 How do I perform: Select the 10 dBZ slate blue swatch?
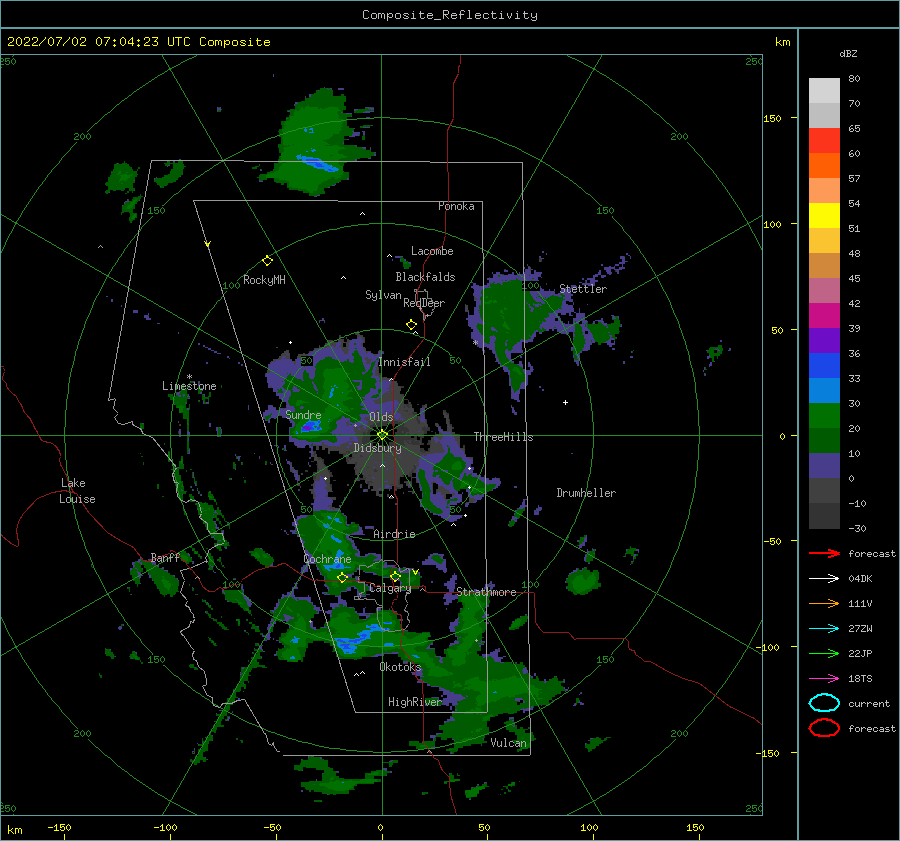[x=824, y=465]
